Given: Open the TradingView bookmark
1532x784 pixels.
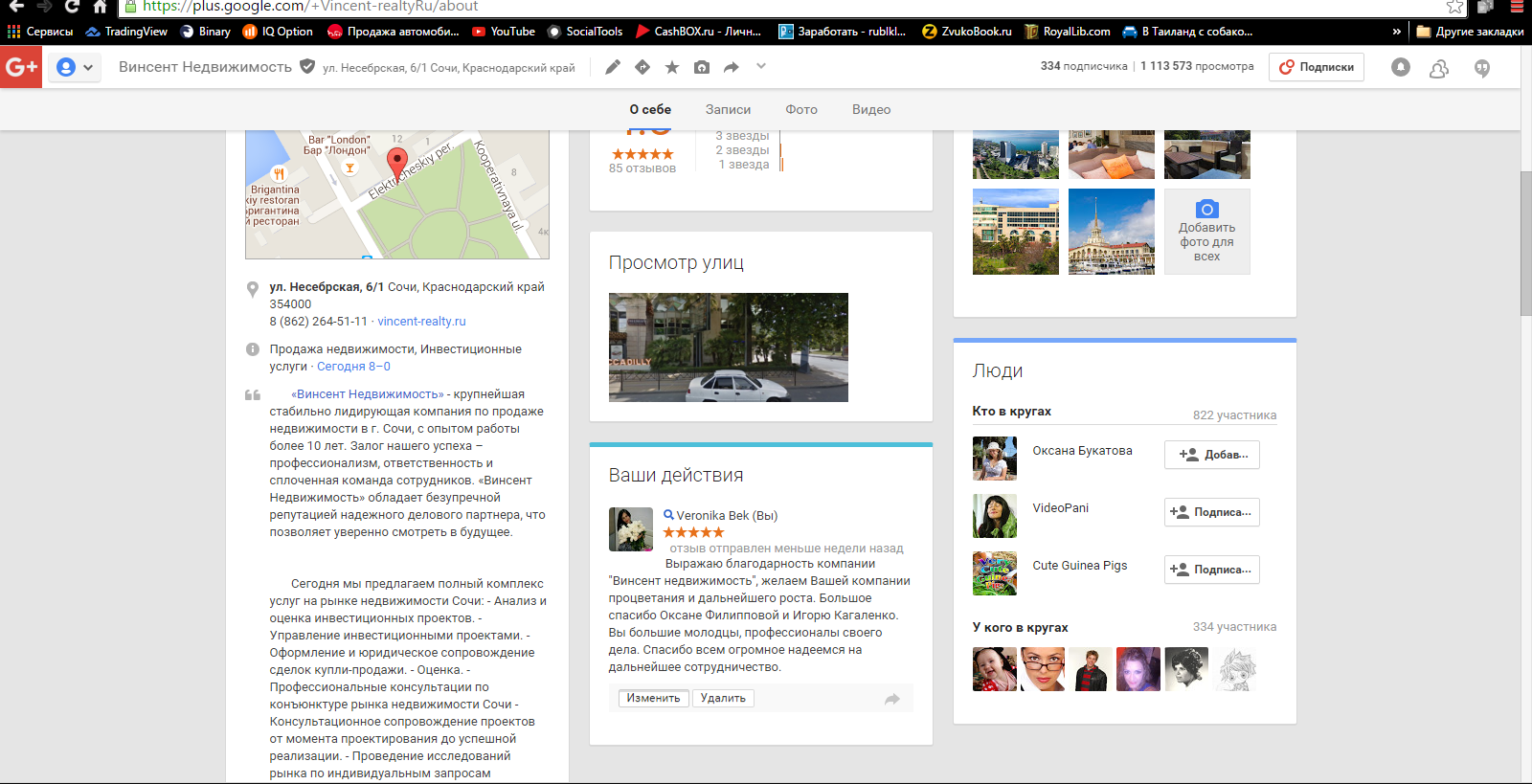Looking at the screenshot, I should coord(126,32).
